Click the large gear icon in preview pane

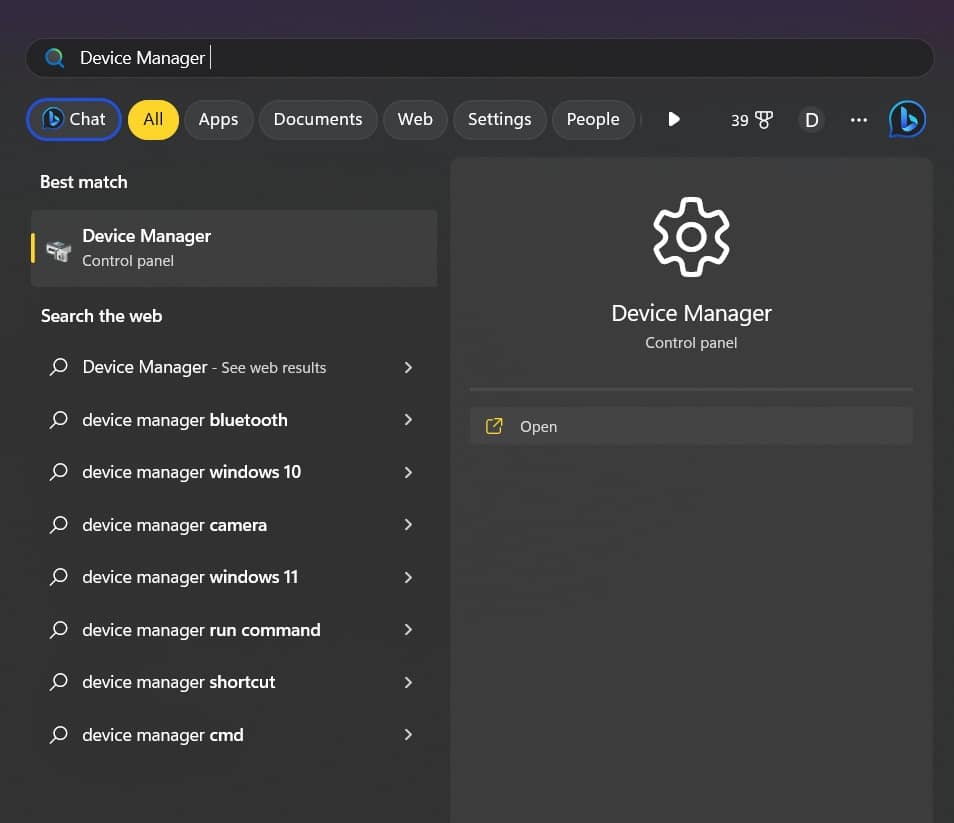691,237
